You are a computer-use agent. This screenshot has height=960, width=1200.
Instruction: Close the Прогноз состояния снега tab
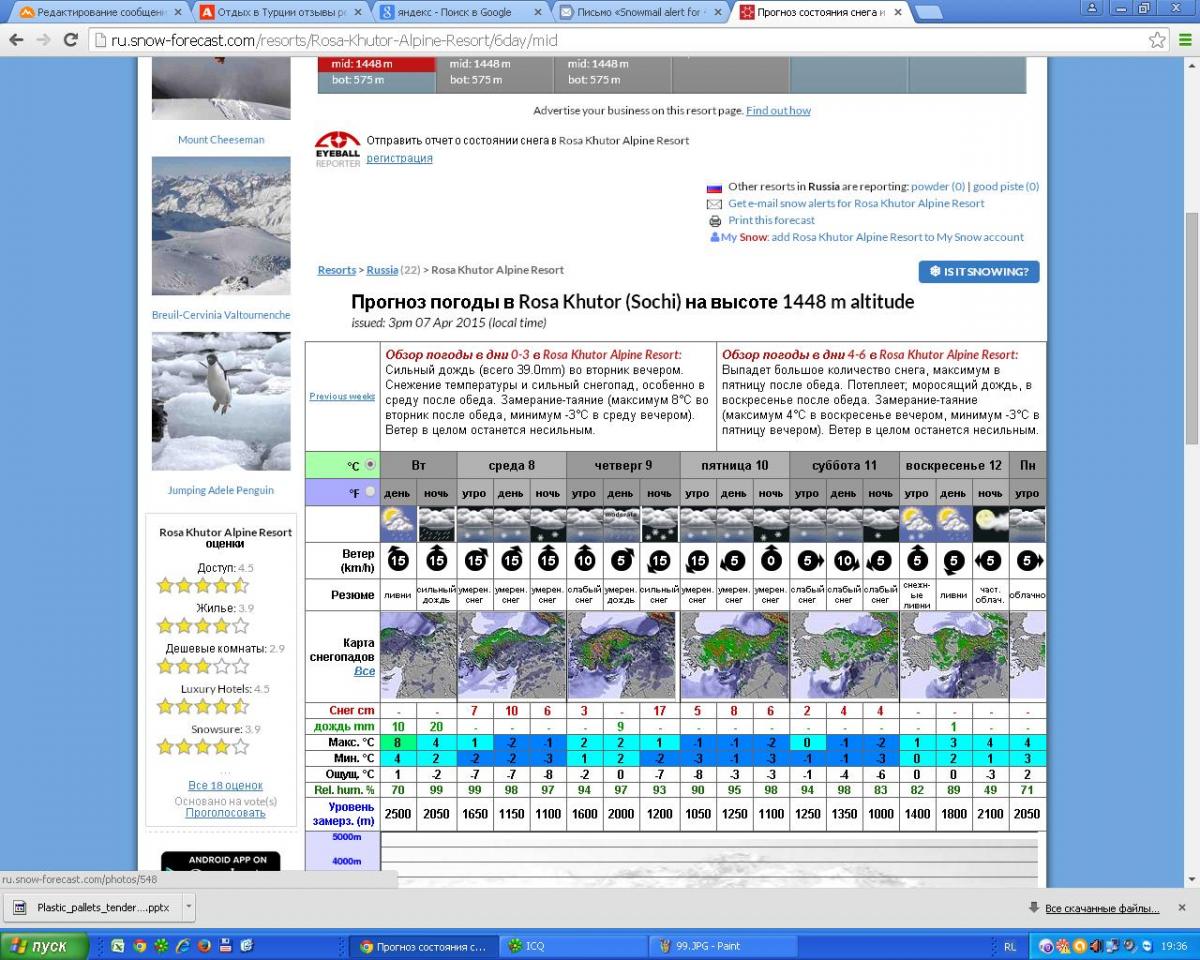click(897, 13)
